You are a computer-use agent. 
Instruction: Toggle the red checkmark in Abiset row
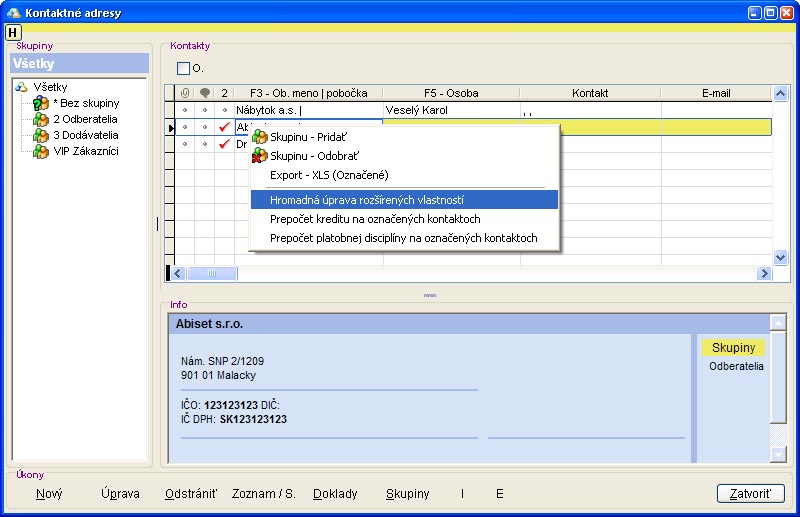pyautogui.click(x=224, y=127)
